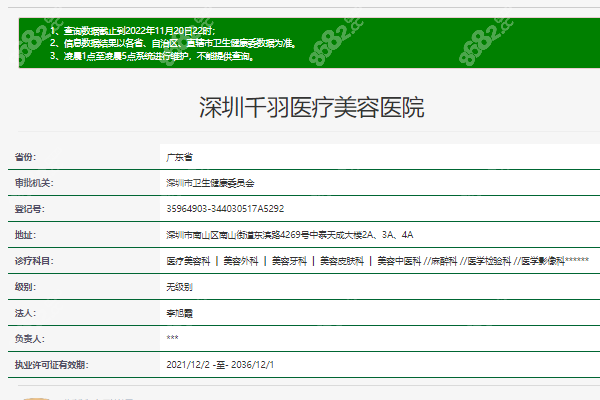This screenshot has width=600, height=400.
Task: Select the 地址 label
Action: coord(25,235)
